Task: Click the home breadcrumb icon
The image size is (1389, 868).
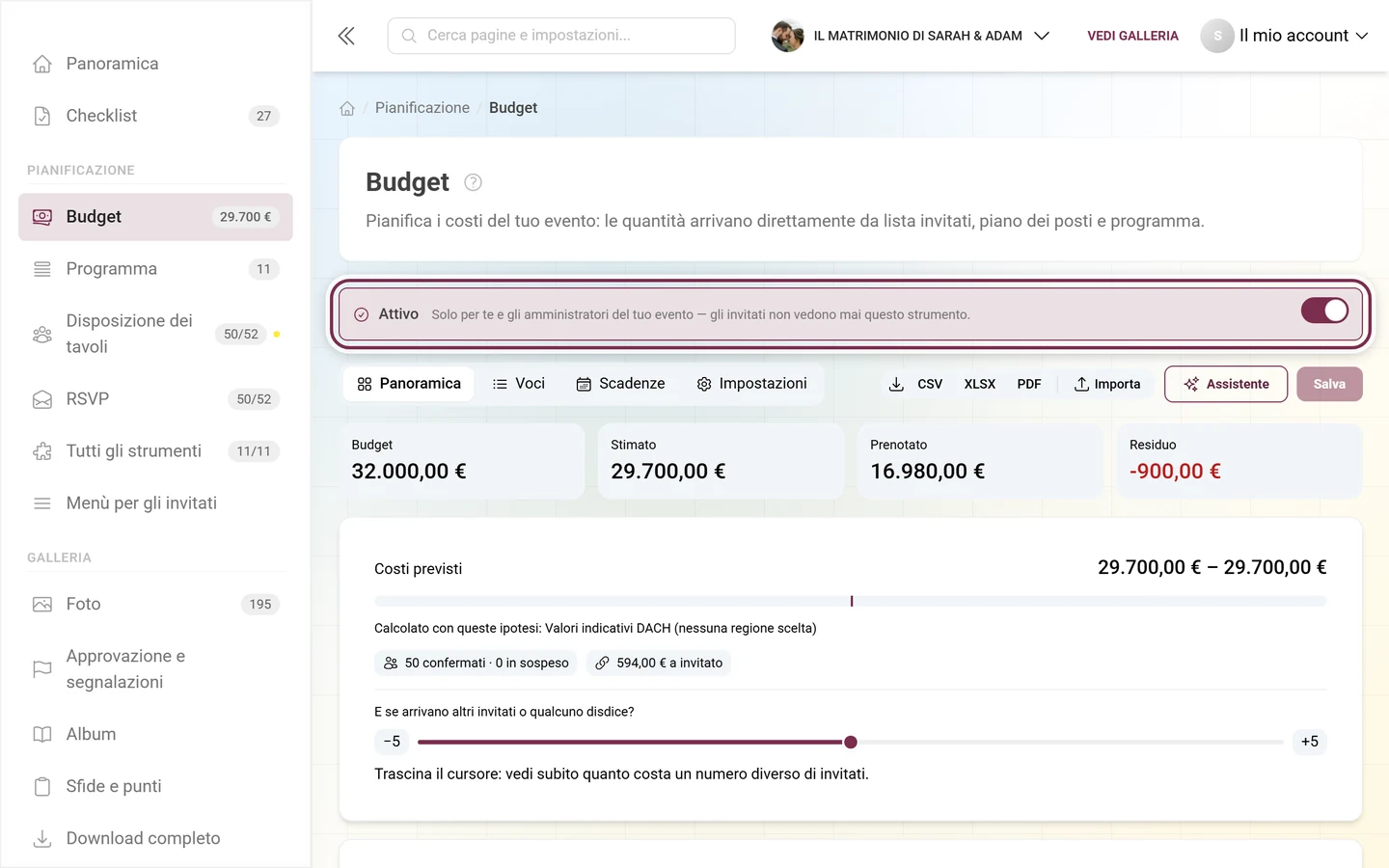Action: [347, 108]
